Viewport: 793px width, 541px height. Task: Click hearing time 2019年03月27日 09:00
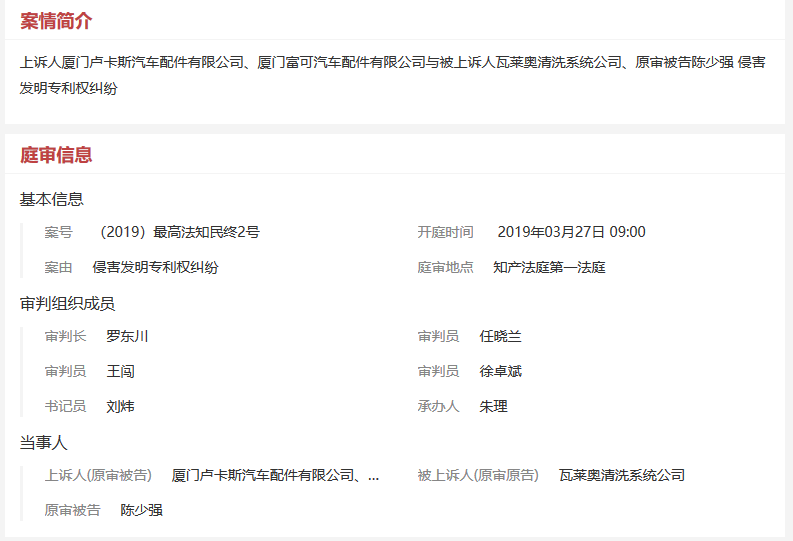[571, 232]
